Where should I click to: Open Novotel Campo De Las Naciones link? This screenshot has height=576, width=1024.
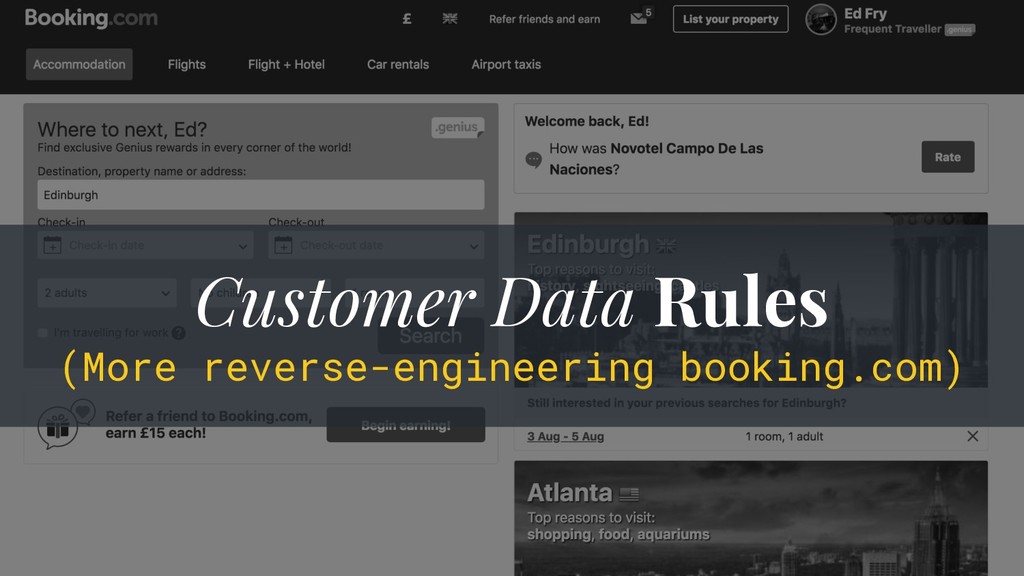(x=656, y=159)
